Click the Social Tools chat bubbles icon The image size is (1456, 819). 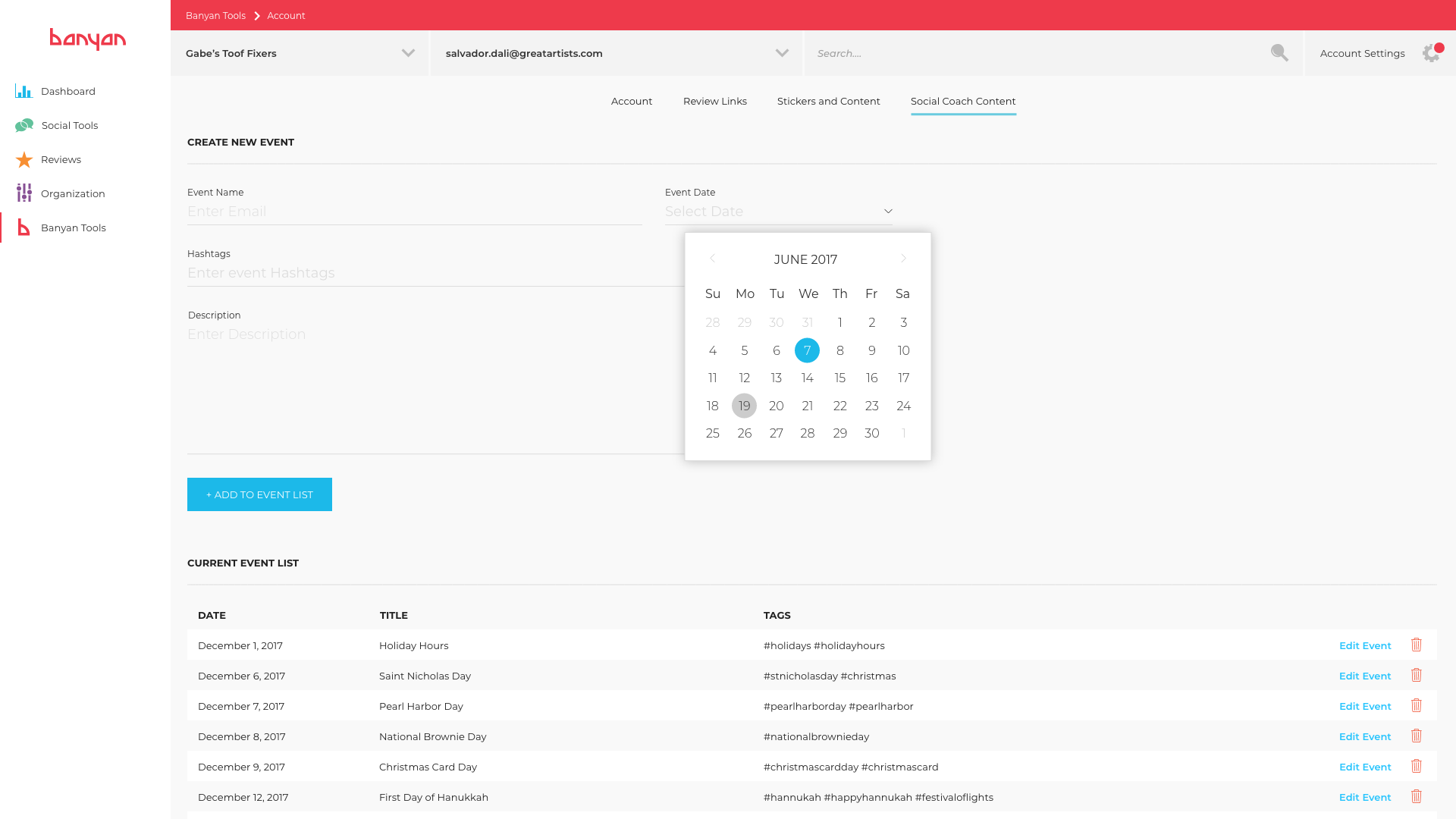point(24,125)
